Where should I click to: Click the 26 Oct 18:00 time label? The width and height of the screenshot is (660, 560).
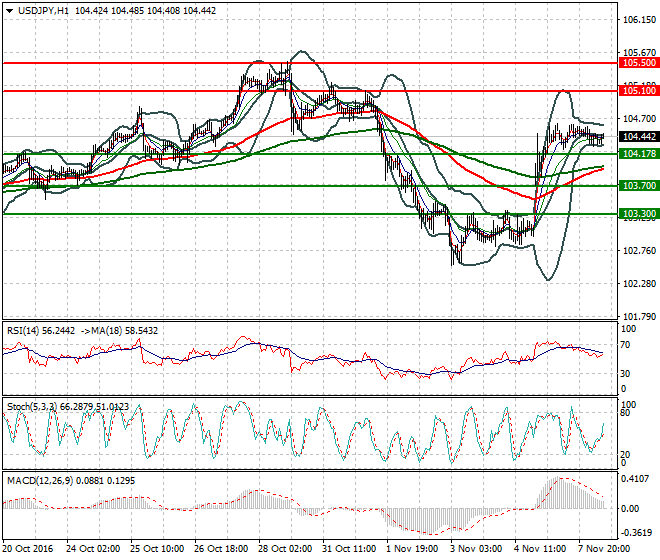pyautogui.click(x=221, y=549)
